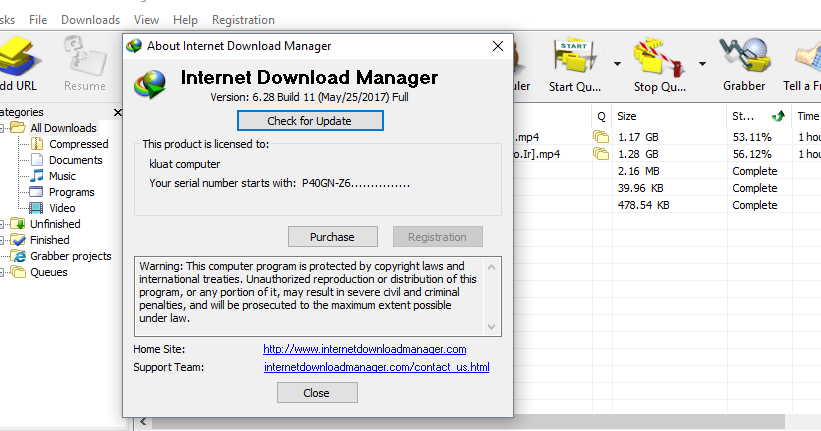The height and width of the screenshot is (431, 821).
Task: Click the 478.54 KB size cell
Action: [x=644, y=205]
